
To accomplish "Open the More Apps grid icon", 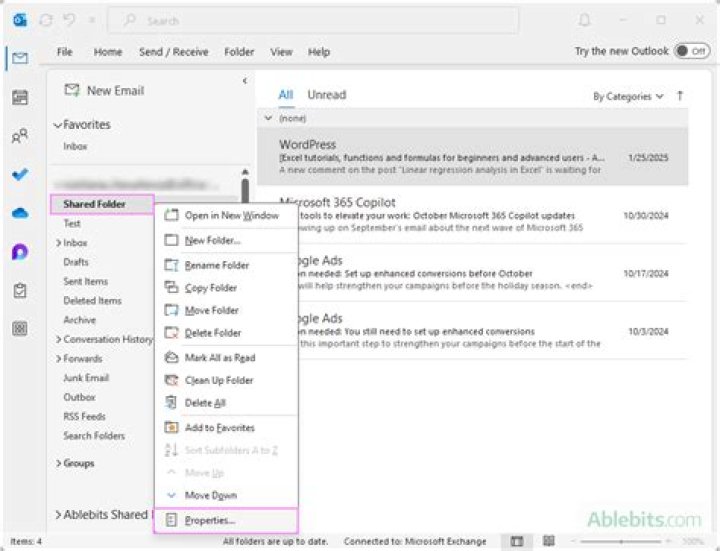I will pyautogui.click(x=20, y=328).
